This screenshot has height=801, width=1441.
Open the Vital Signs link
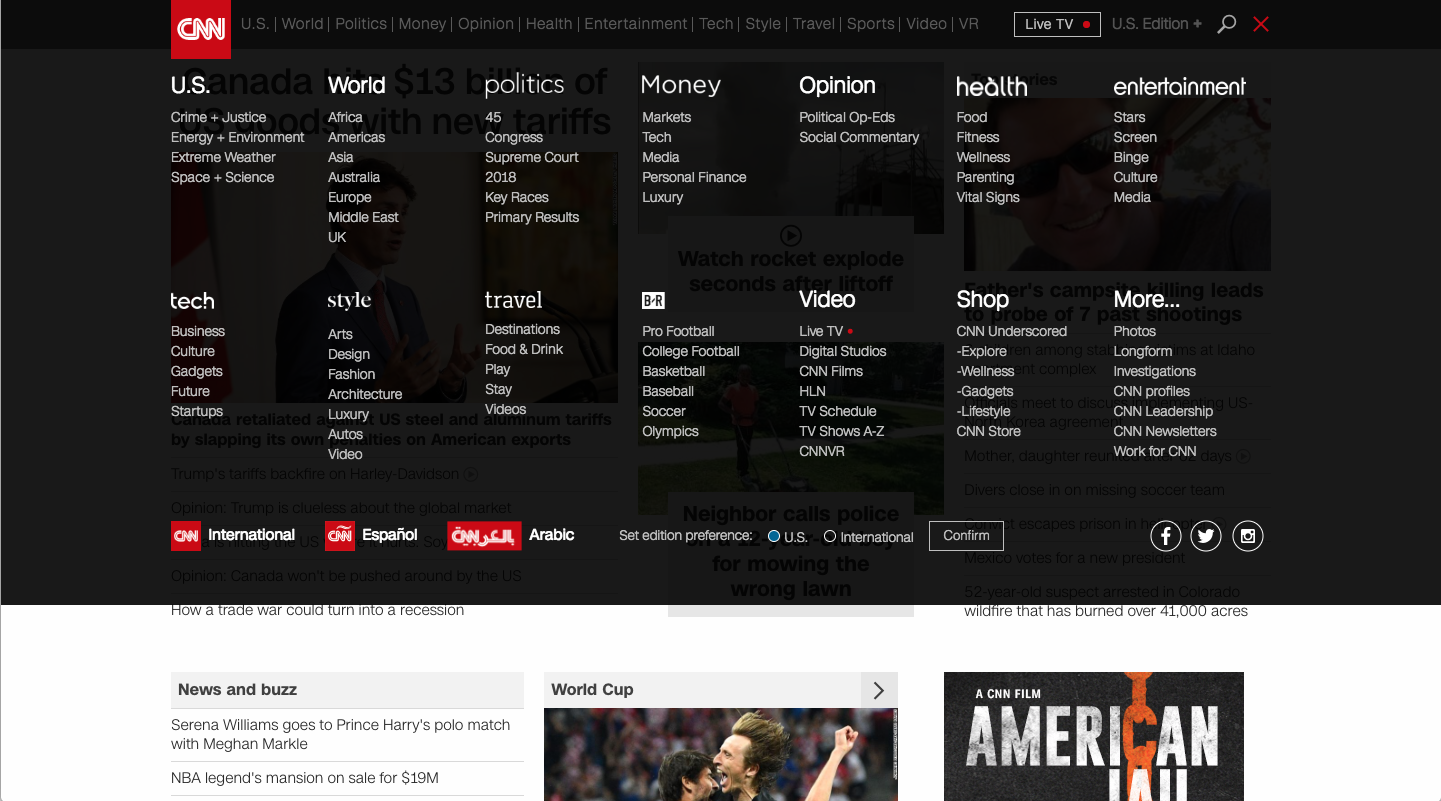click(x=988, y=197)
